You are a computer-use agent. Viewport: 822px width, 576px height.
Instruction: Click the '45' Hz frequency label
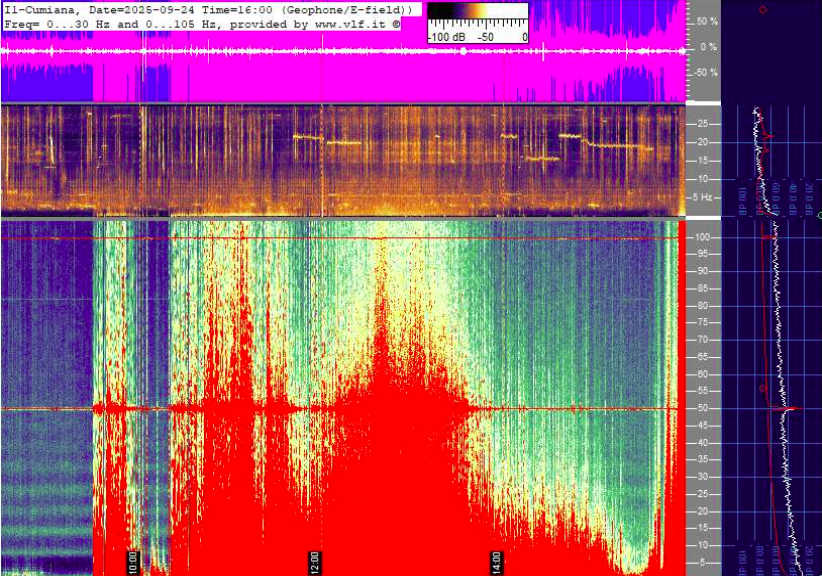[x=702, y=426]
